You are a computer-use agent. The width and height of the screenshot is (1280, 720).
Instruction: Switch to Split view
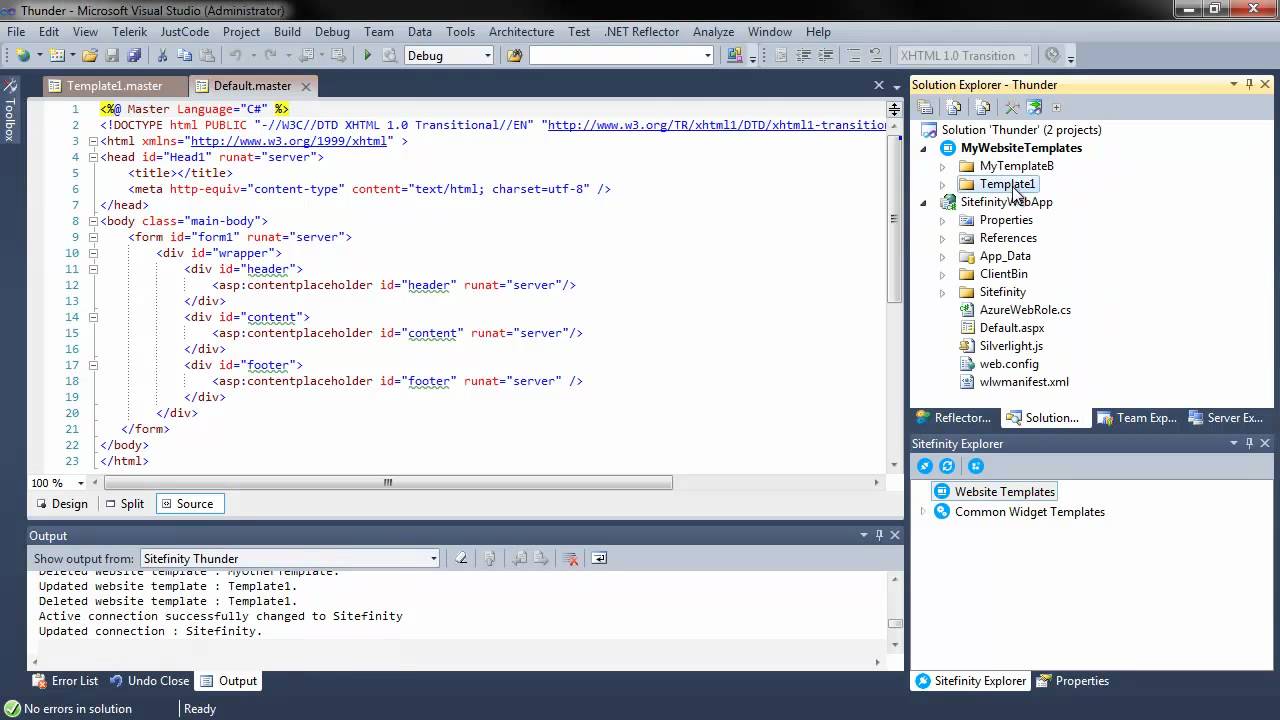[x=125, y=504]
